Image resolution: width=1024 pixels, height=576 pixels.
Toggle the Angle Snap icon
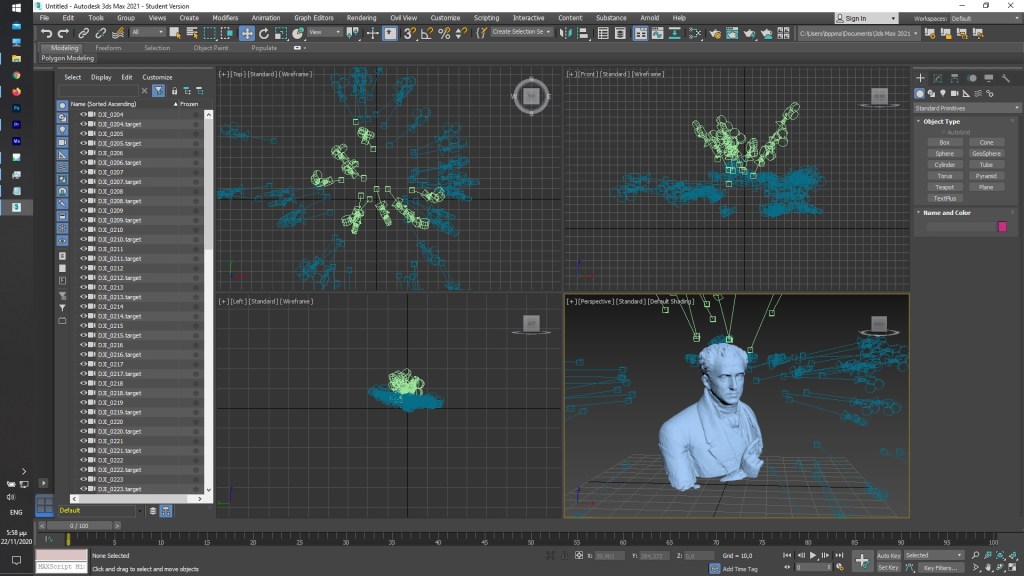pos(427,33)
